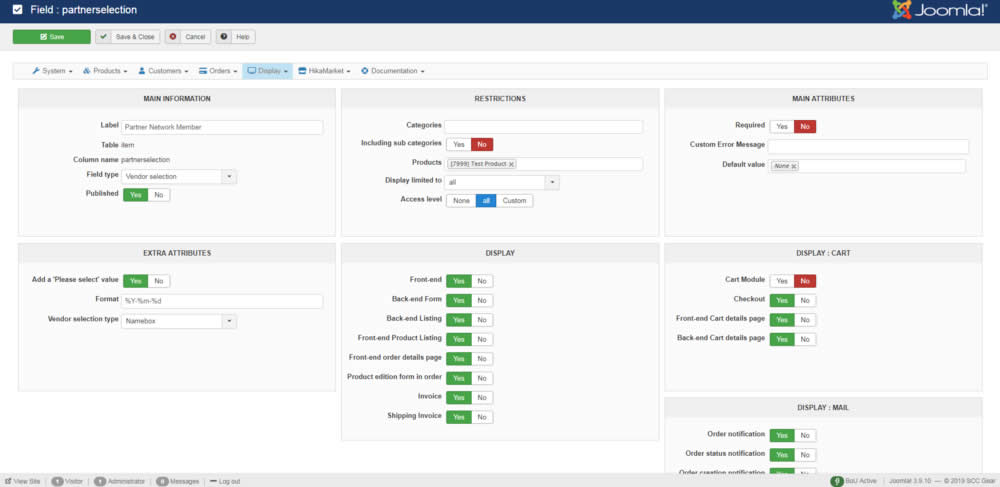Set Including sub categories to Yes
The height and width of the screenshot is (487, 1000).
click(x=459, y=145)
